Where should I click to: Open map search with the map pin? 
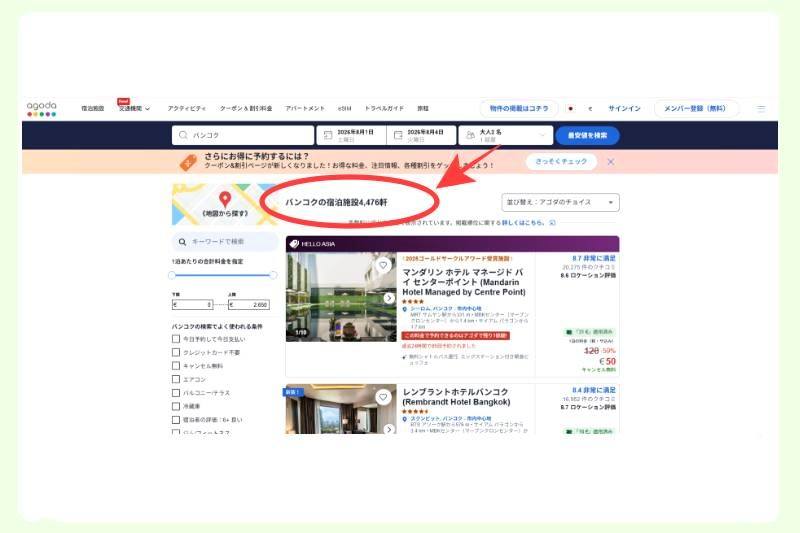coord(224,199)
